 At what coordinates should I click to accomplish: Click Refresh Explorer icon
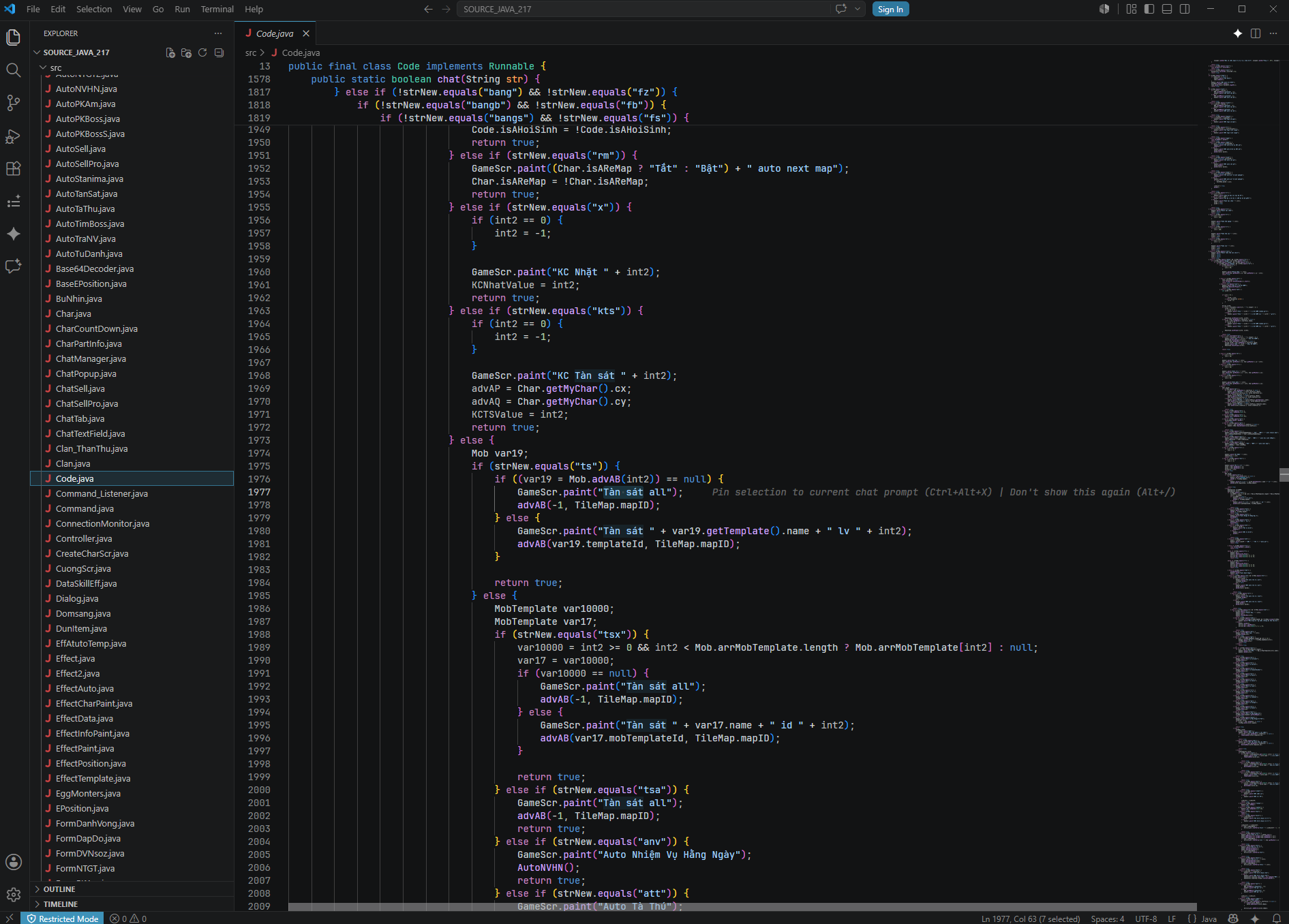click(x=202, y=52)
